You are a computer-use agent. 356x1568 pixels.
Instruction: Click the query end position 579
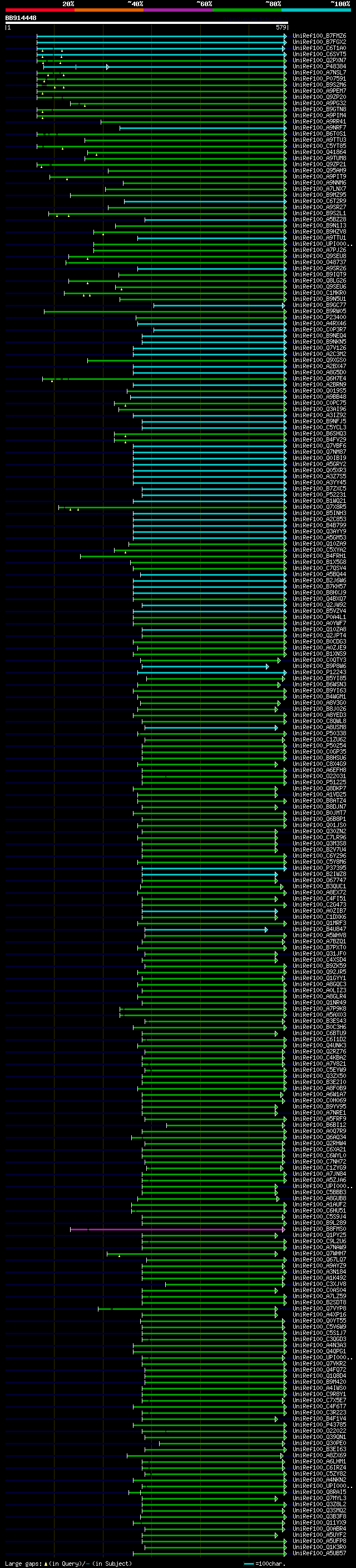[x=281, y=27]
